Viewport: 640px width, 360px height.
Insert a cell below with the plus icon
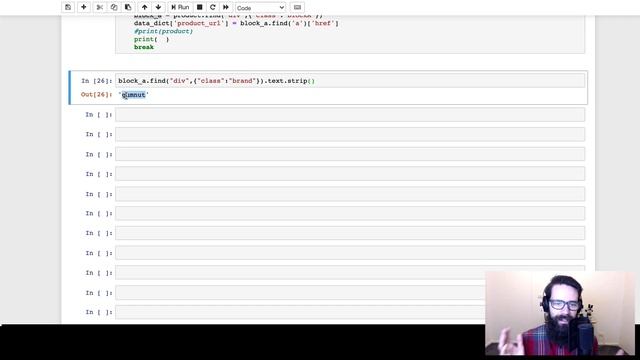[x=84, y=7]
